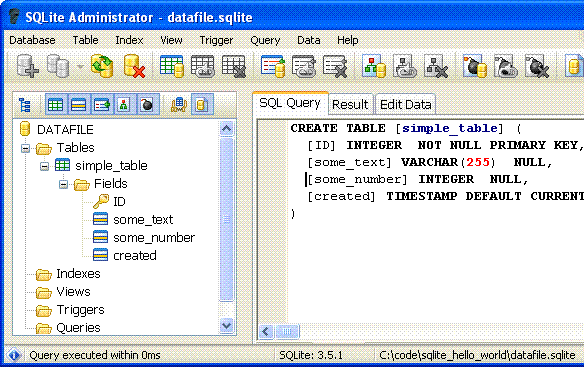Click the tree panel scroll down arrow
The image size is (584, 367).
[226, 325]
